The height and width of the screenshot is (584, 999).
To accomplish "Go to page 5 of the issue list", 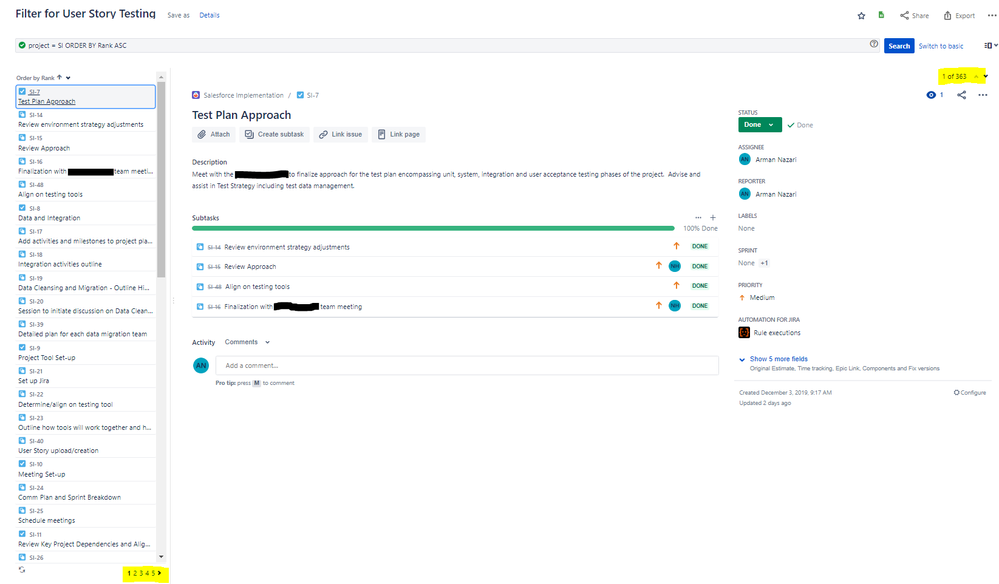I will pyautogui.click(x=153, y=573).
